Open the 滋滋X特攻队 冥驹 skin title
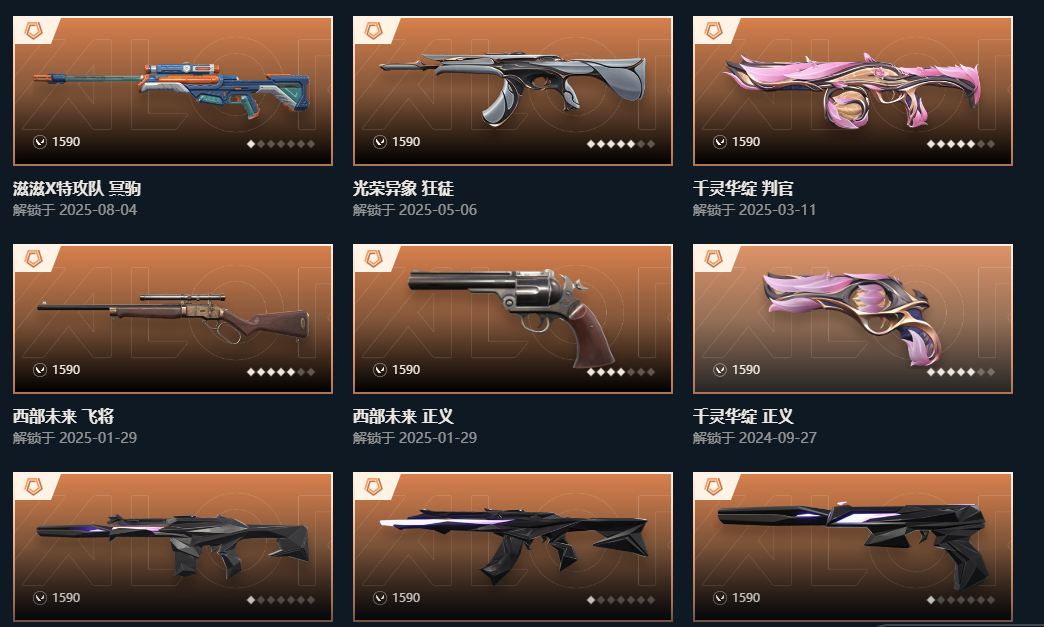The width and height of the screenshot is (1044, 627). point(77,188)
